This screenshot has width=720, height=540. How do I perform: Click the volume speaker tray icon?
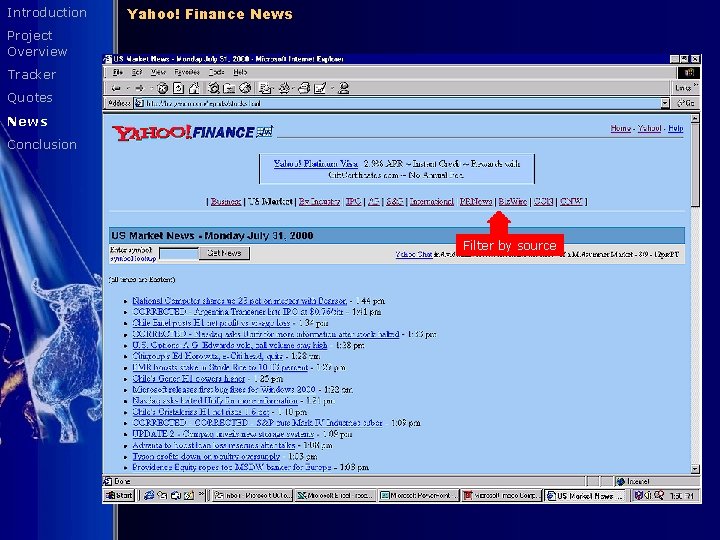(x=648, y=495)
